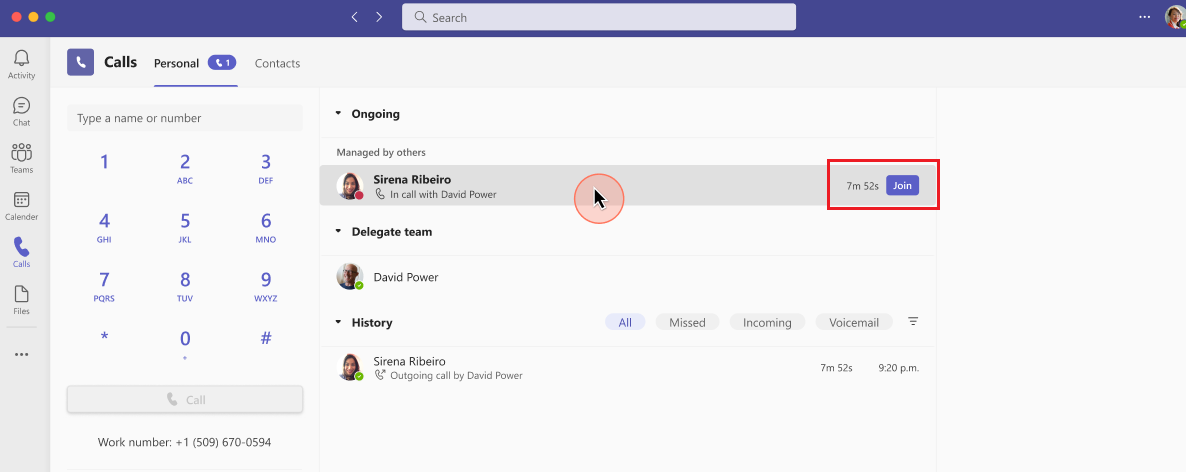Open 'Outgoing call by David Power' history entry
Viewport: 1186px width, 472px height.
pos(628,368)
